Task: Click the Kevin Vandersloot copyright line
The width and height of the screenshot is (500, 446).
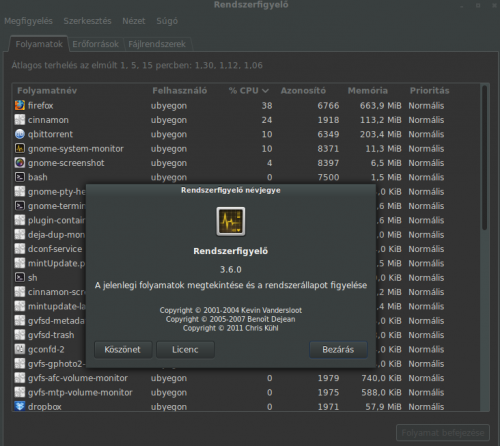Action: 231,310
